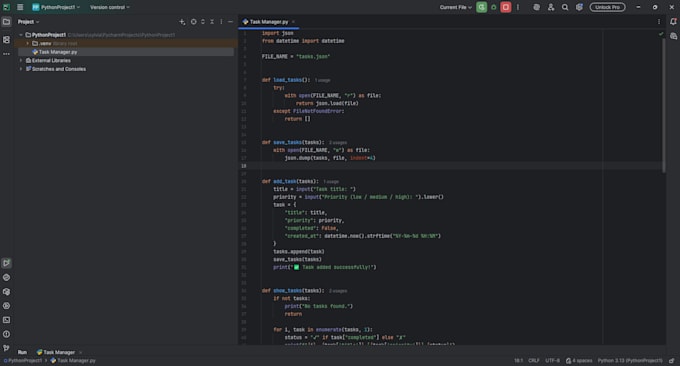
Task: Open the Structure tool window sidebar icon
Action: 6,39
